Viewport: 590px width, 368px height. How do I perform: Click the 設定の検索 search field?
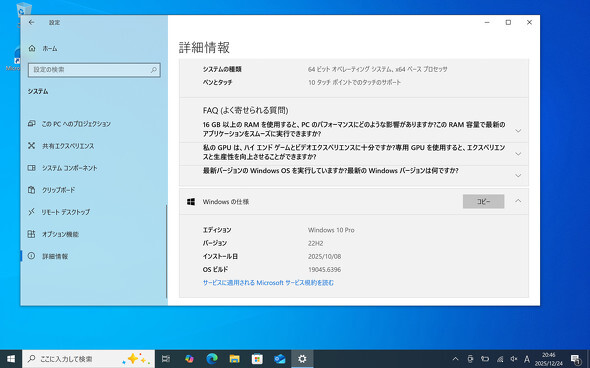(x=94, y=70)
